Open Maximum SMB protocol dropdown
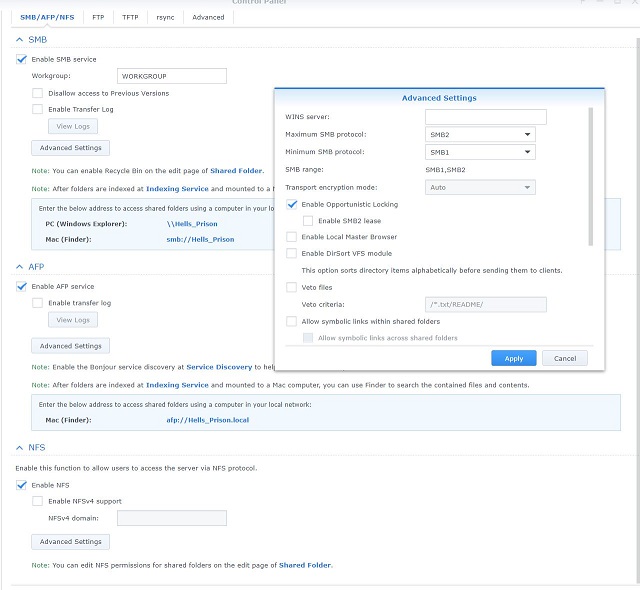Screen dimensions: 640x590 point(480,134)
